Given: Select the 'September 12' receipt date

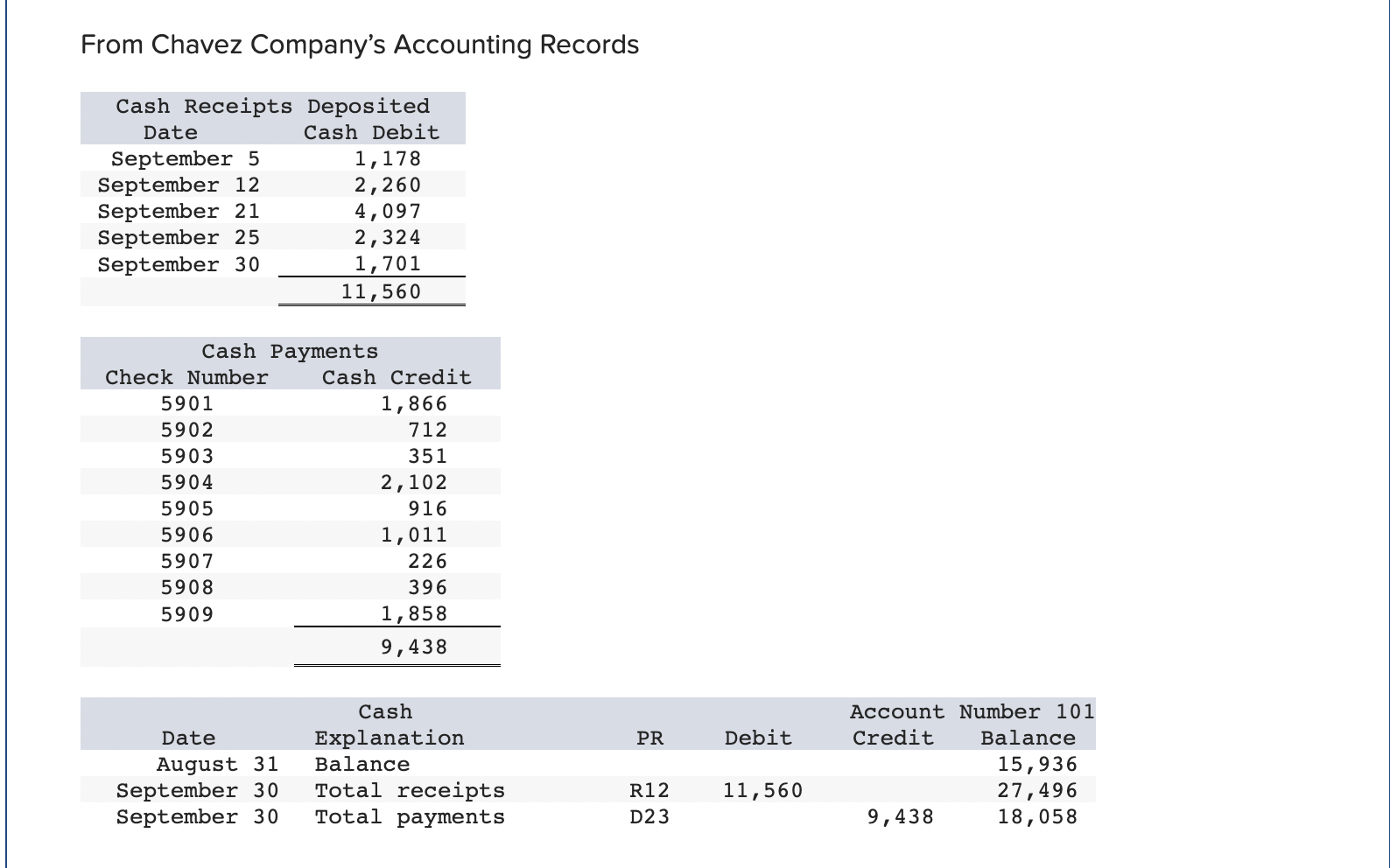Looking at the screenshot, I should click(x=179, y=185).
